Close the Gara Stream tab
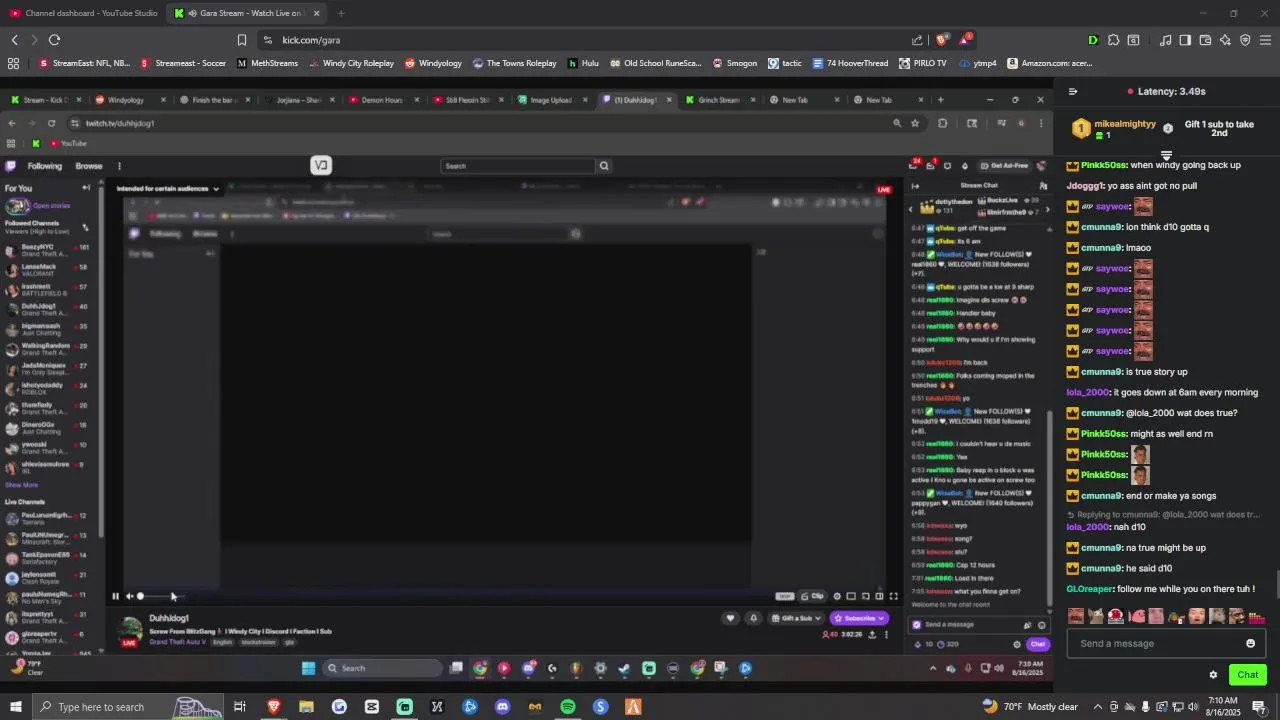The height and width of the screenshot is (720, 1280). [316, 13]
